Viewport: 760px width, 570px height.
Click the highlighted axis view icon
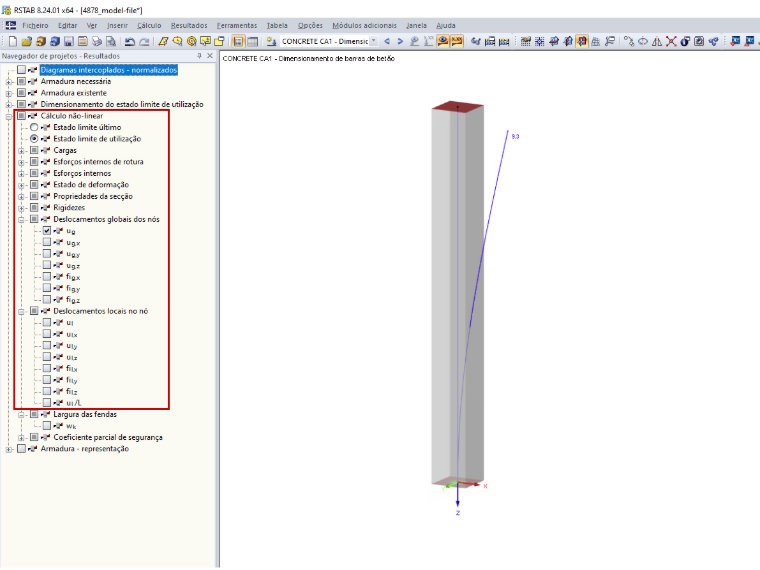pyautogui.click(x=582, y=41)
